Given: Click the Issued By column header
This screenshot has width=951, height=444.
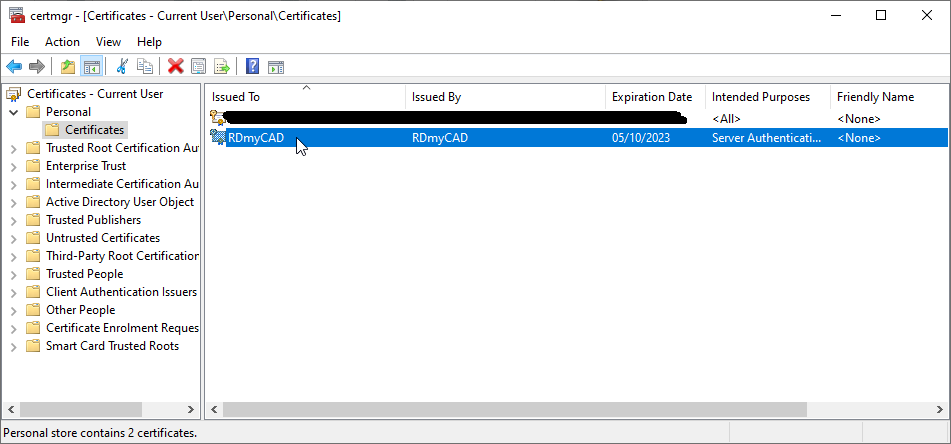Looking at the screenshot, I should 436,97.
